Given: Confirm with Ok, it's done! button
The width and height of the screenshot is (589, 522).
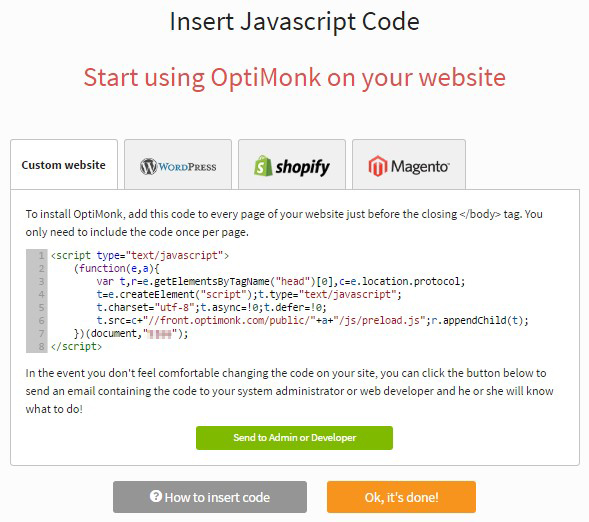Looking at the screenshot, I should point(401,497).
